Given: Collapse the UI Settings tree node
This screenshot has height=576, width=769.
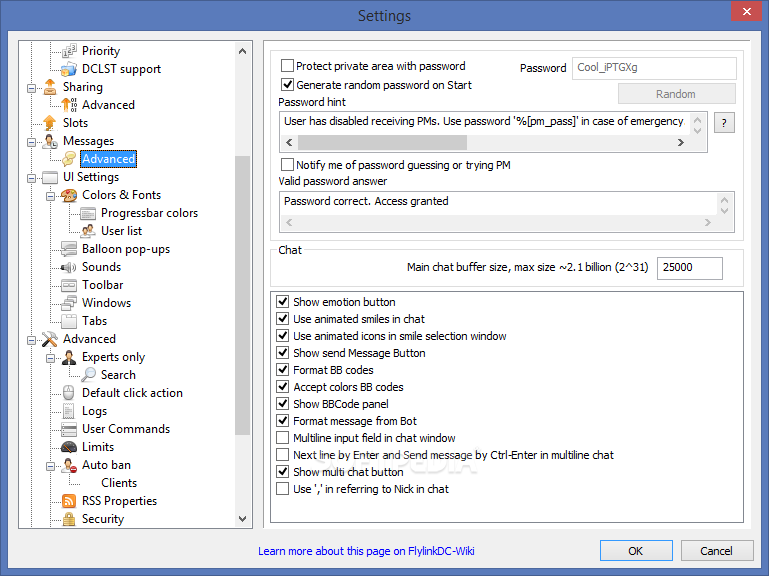Looking at the screenshot, I should click(31, 178).
